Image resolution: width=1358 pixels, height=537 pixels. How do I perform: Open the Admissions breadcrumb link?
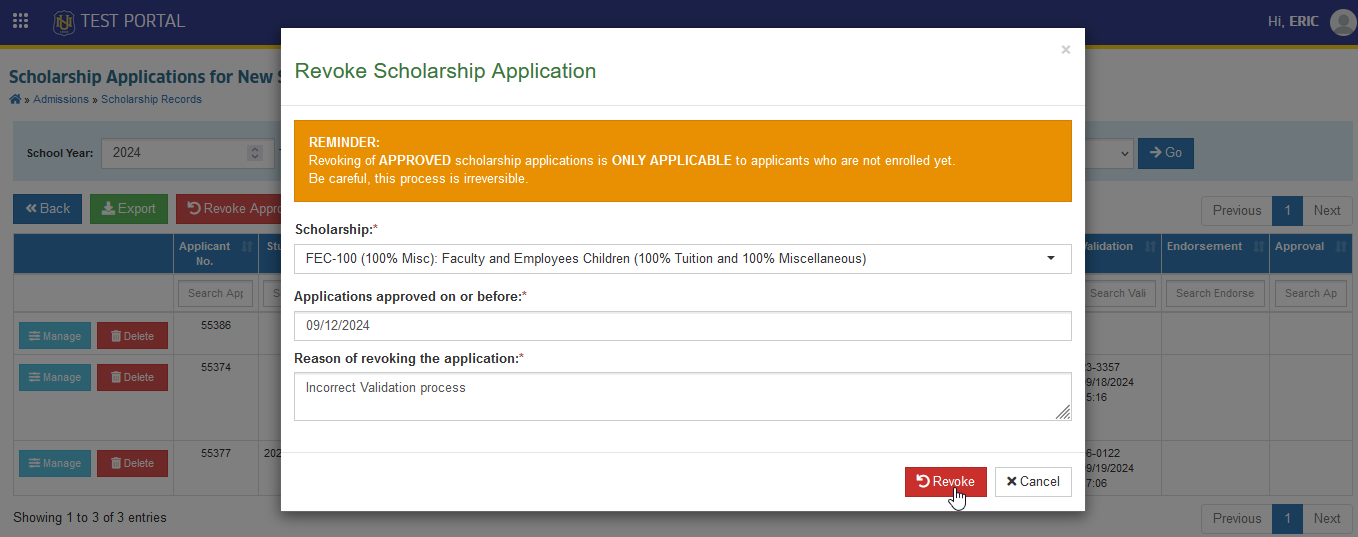click(x=61, y=99)
